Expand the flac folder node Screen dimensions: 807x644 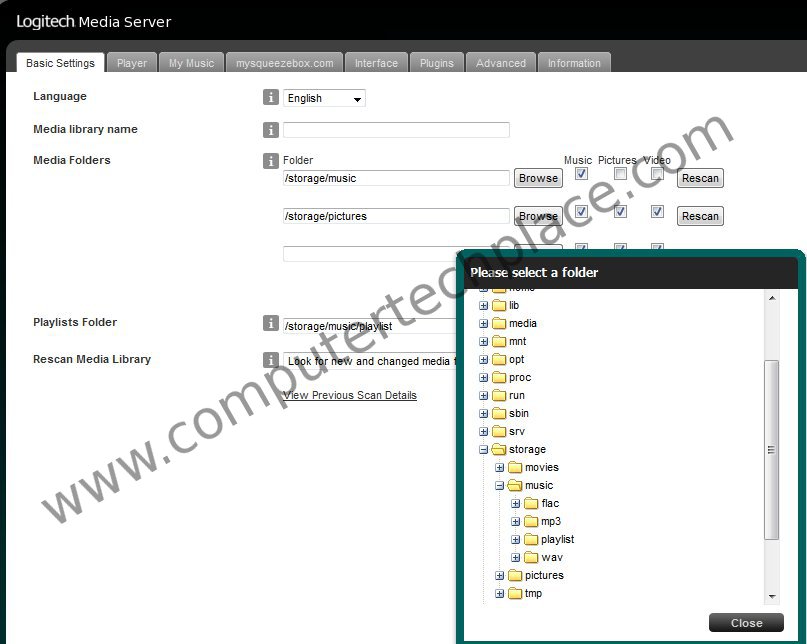click(x=516, y=504)
